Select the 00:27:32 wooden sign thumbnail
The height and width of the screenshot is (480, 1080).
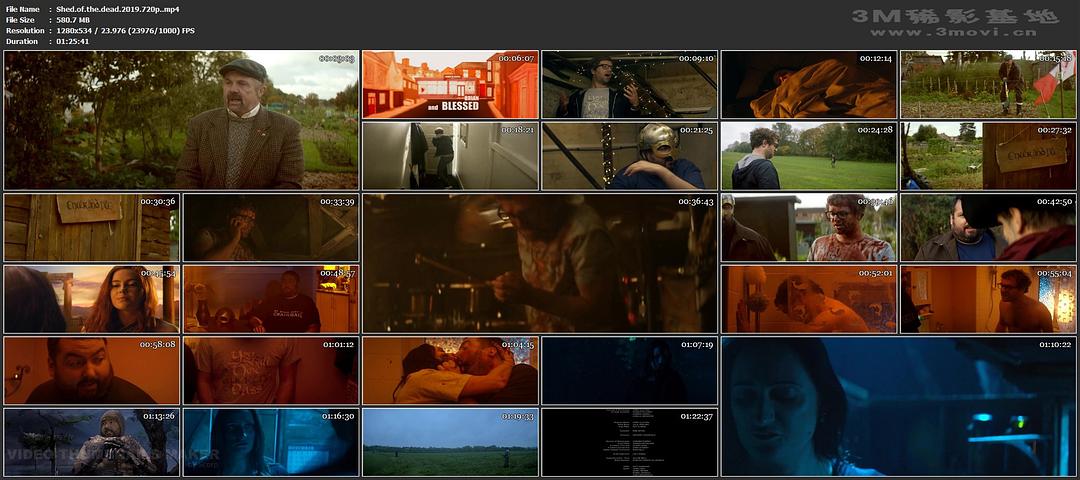(988, 156)
